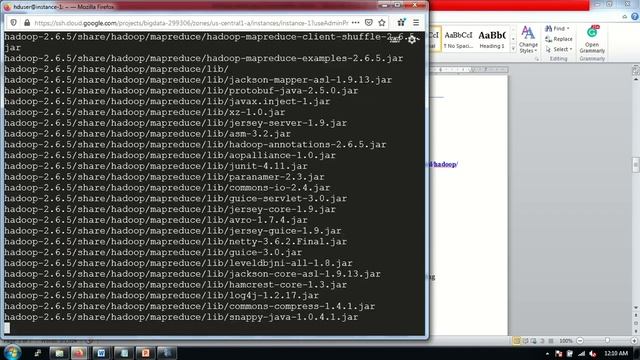This screenshot has width=640, height=360.
Task: Switch Word to Draft view
Action: coord(551,340)
